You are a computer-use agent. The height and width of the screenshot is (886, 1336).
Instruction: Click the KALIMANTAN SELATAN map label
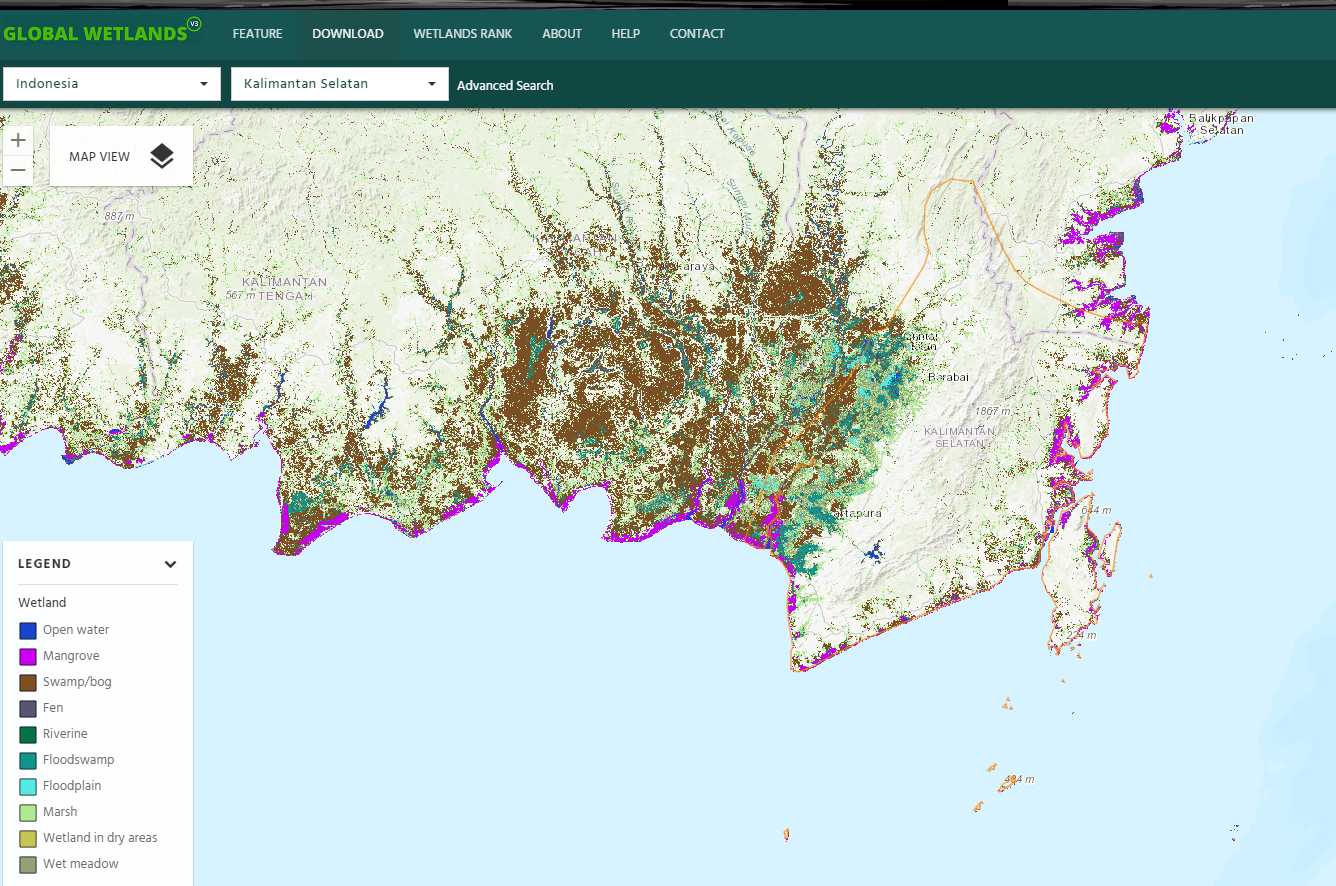click(x=960, y=437)
